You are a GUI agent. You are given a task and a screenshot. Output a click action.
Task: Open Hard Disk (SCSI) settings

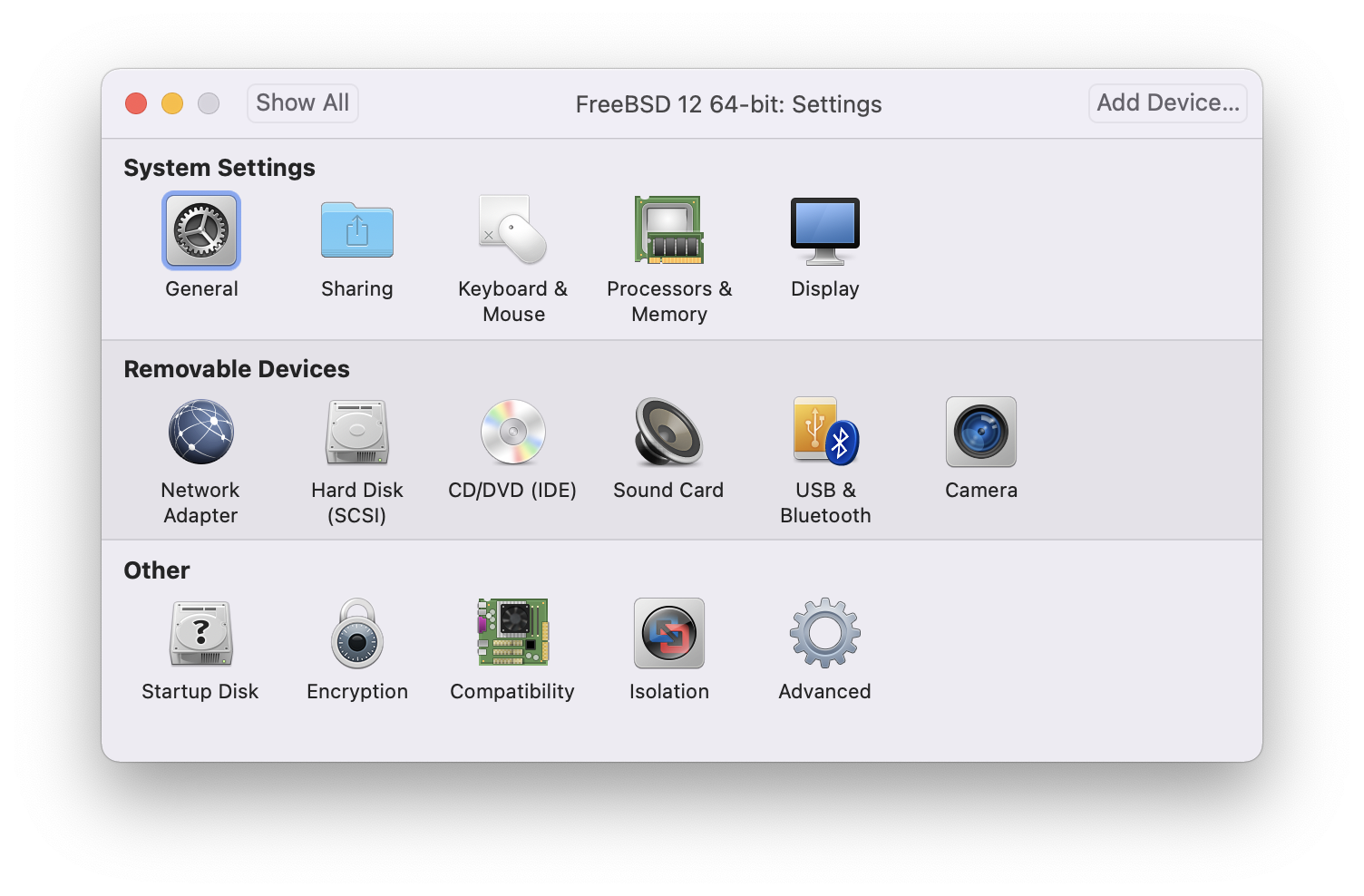pyautogui.click(x=357, y=432)
